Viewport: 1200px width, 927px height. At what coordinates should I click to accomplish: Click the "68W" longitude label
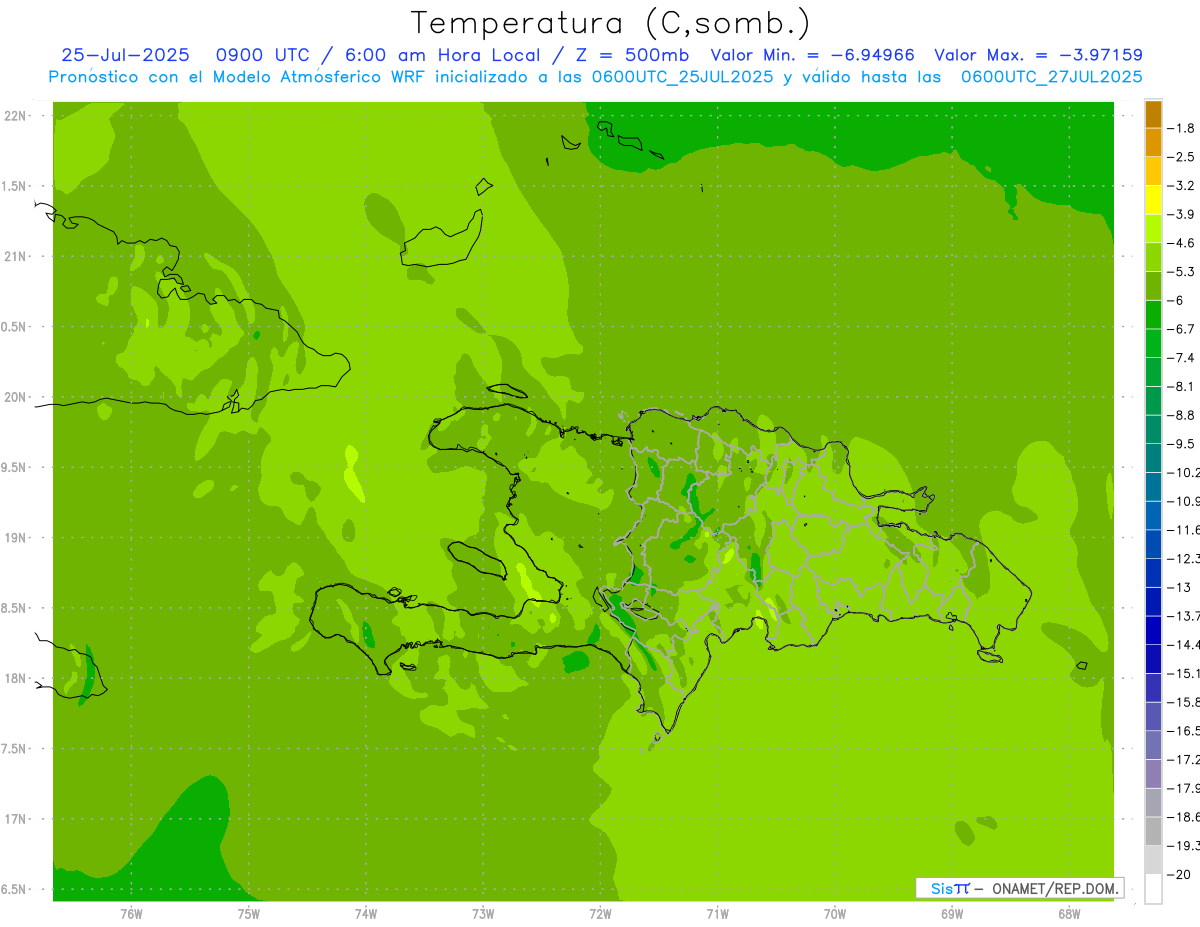[1068, 913]
